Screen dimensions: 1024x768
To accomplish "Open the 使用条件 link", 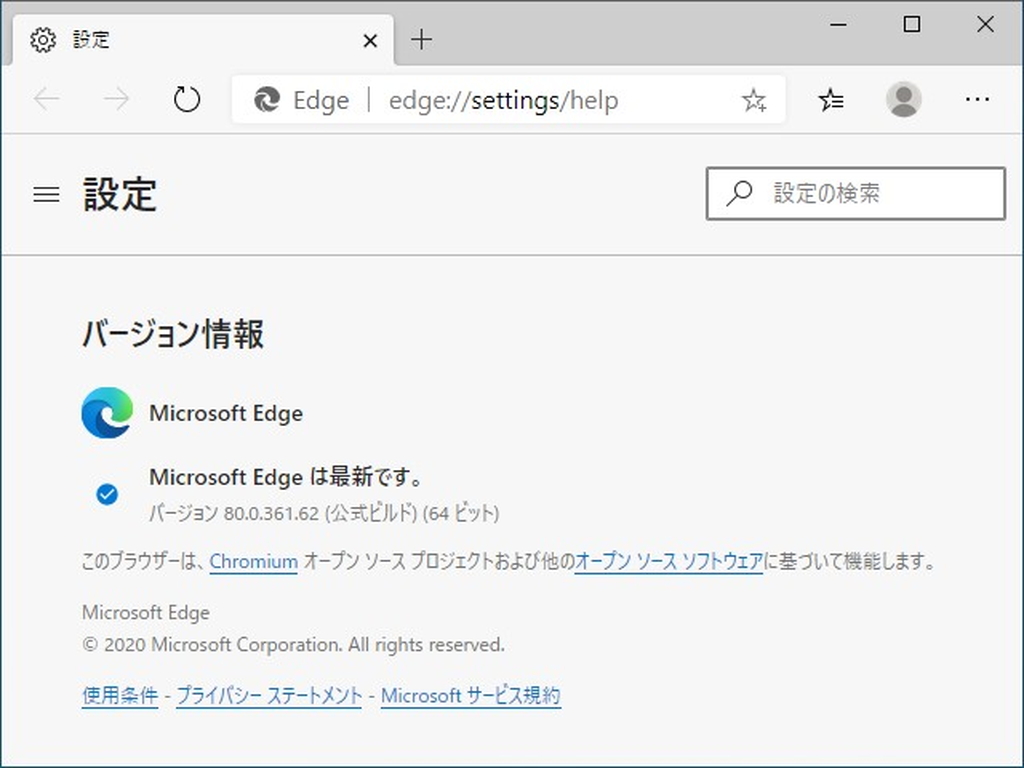I will point(119,695).
